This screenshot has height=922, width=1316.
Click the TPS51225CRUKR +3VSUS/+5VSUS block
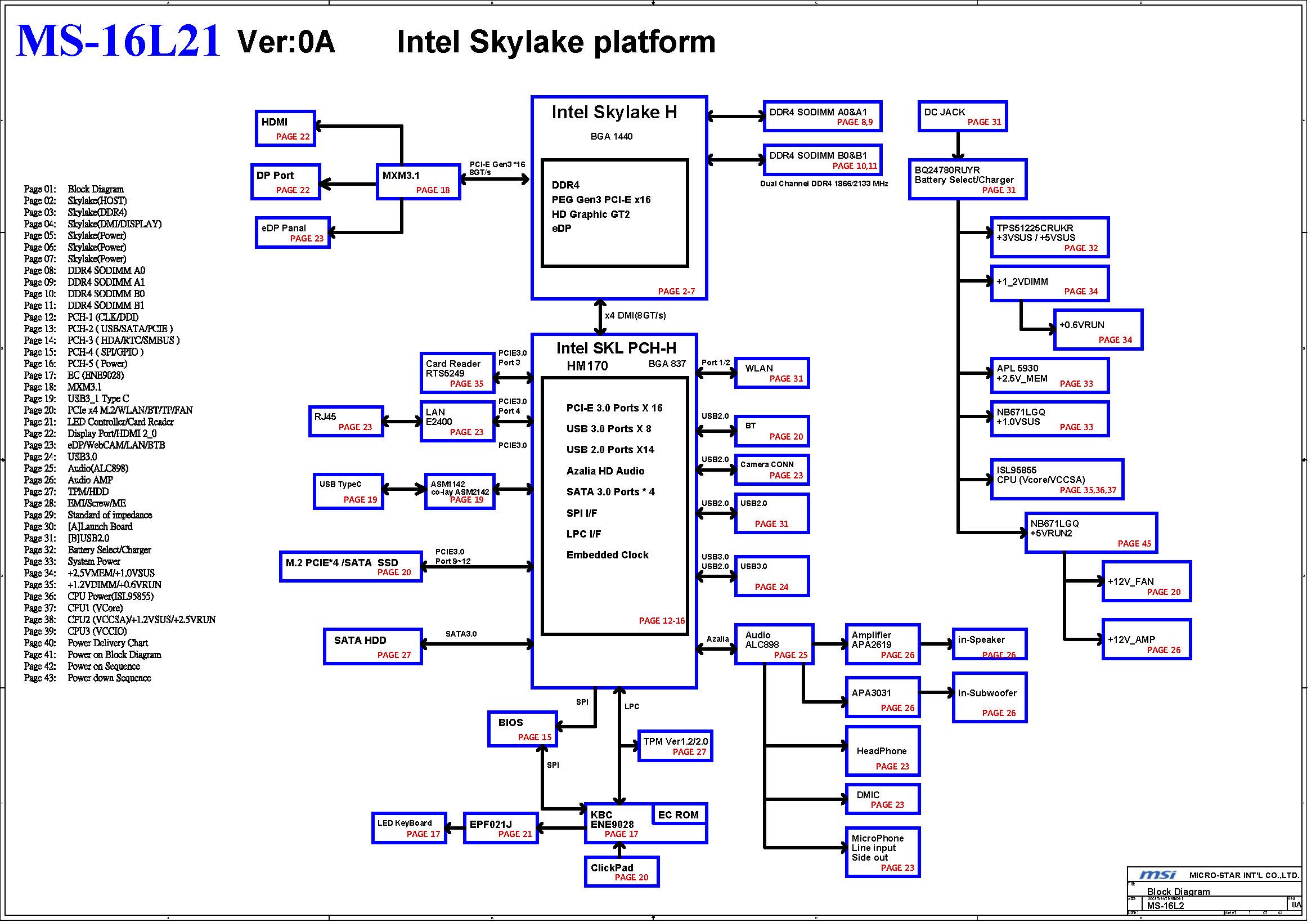click(x=1049, y=238)
